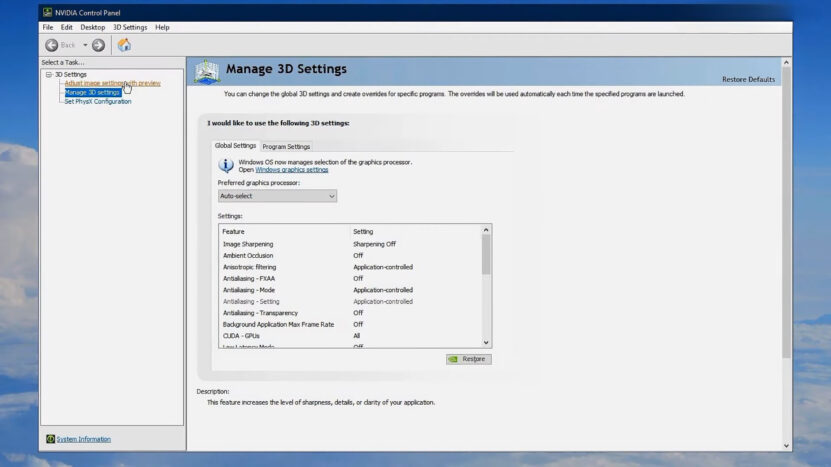Click the blue info icon
The width and height of the screenshot is (831, 467).
click(226, 165)
